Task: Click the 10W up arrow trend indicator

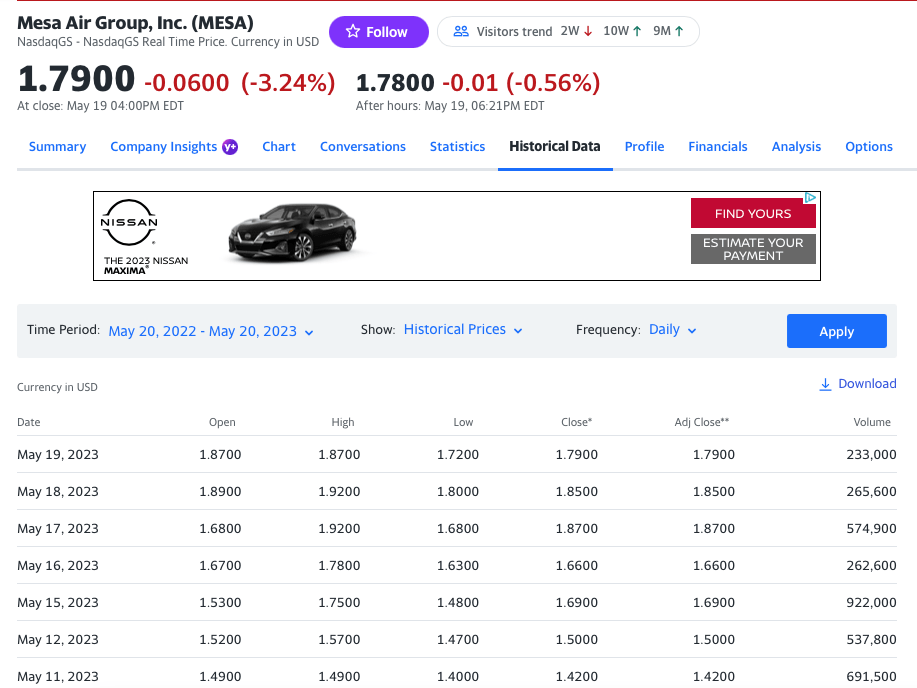Action: pyautogui.click(x=637, y=32)
